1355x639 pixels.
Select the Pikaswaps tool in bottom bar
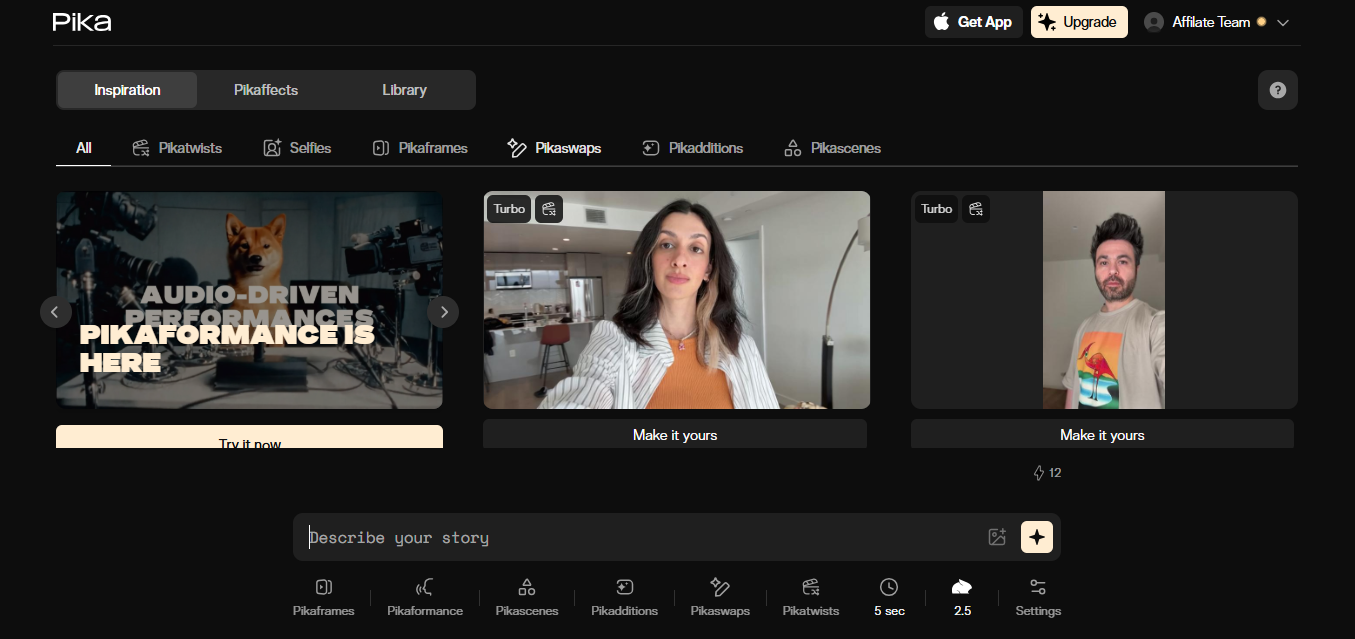coord(720,597)
